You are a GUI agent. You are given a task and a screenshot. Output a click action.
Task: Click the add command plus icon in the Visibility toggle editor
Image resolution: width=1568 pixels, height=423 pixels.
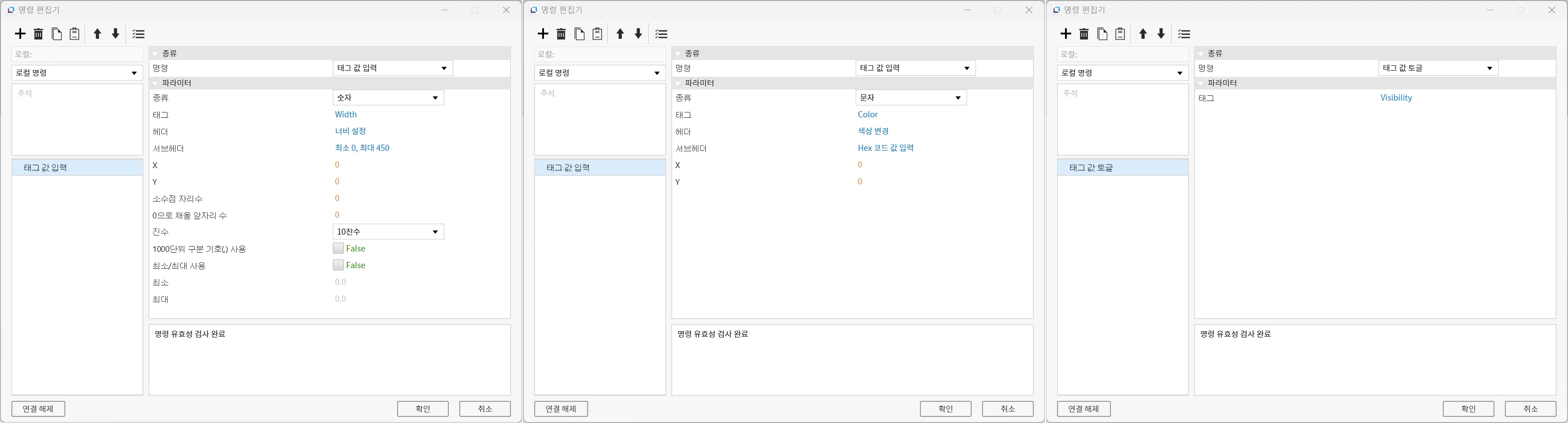pyautogui.click(x=1066, y=34)
